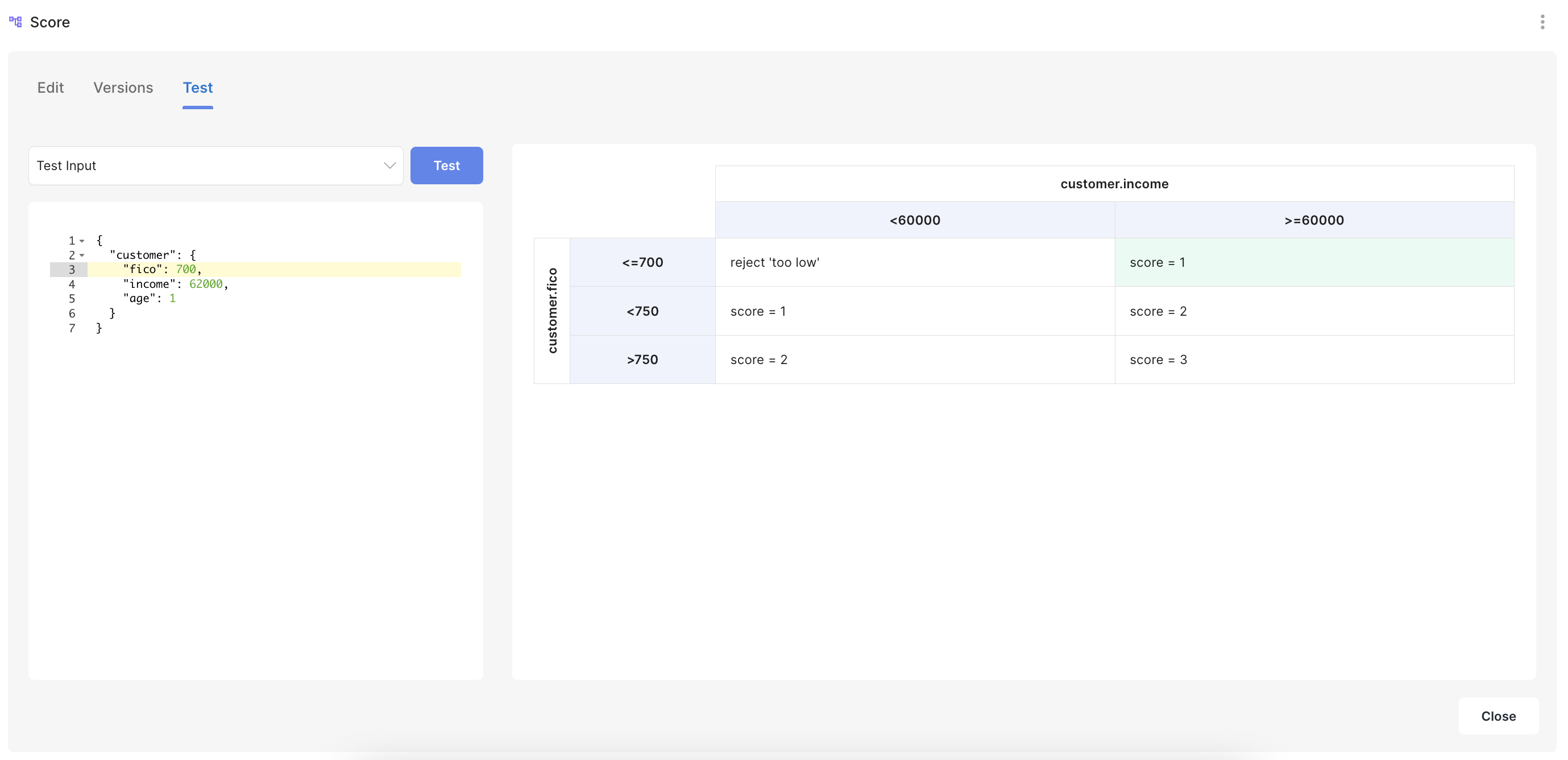The width and height of the screenshot is (1568, 760).
Task: Collapse the customer object fold arrow
Action: tap(82, 256)
